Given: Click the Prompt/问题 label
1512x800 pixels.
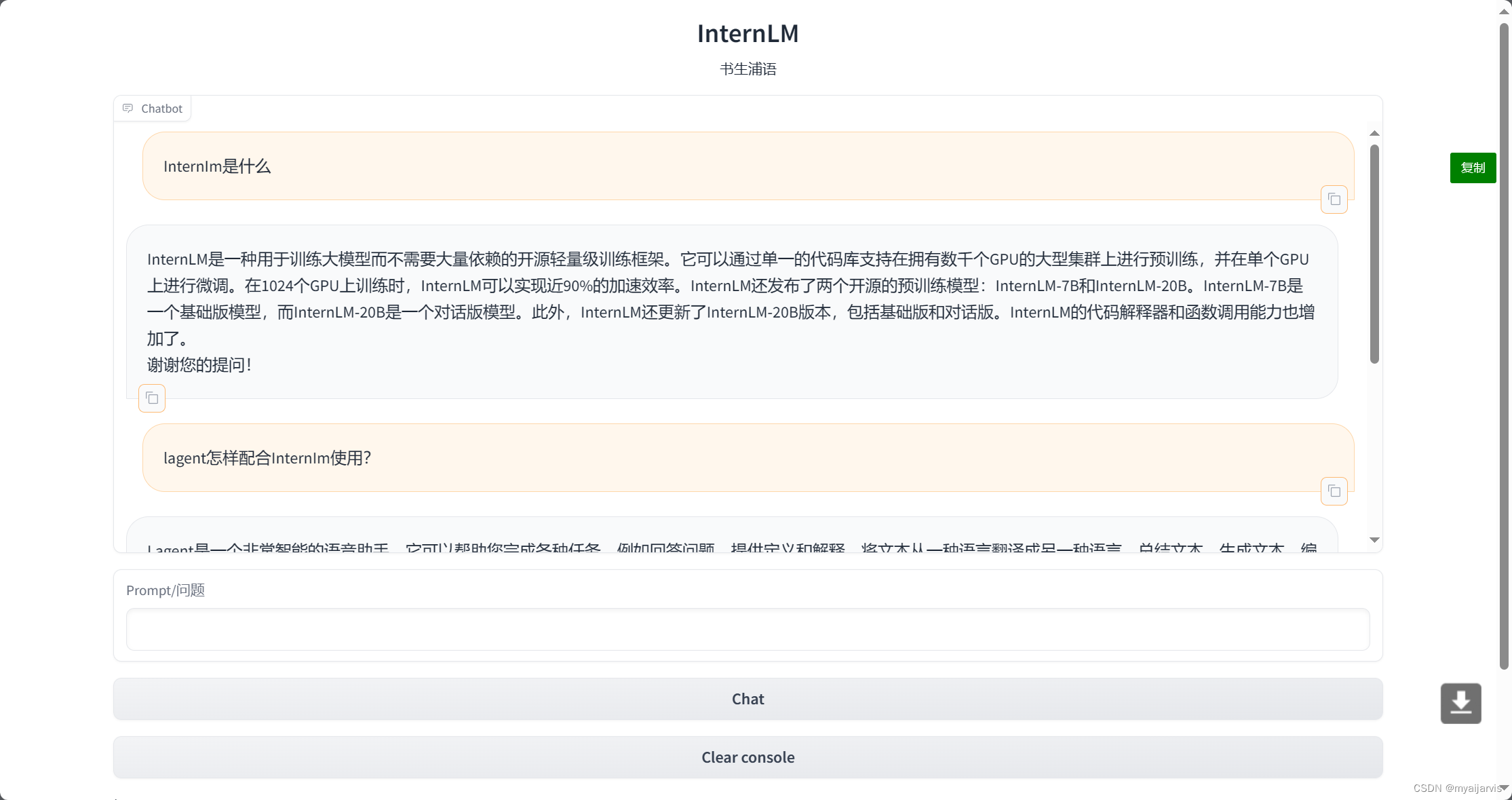Looking at the screenshot, I should click(166, 590).
